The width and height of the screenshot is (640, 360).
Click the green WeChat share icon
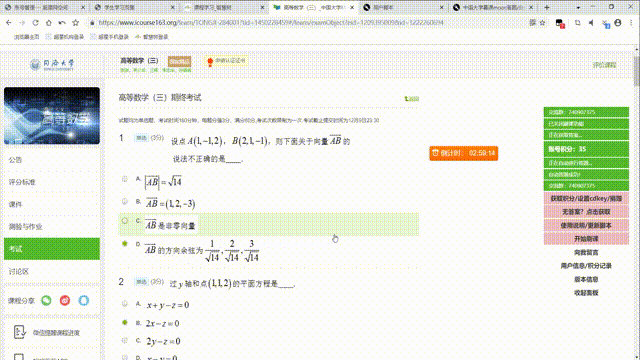[x=47, y=300]
